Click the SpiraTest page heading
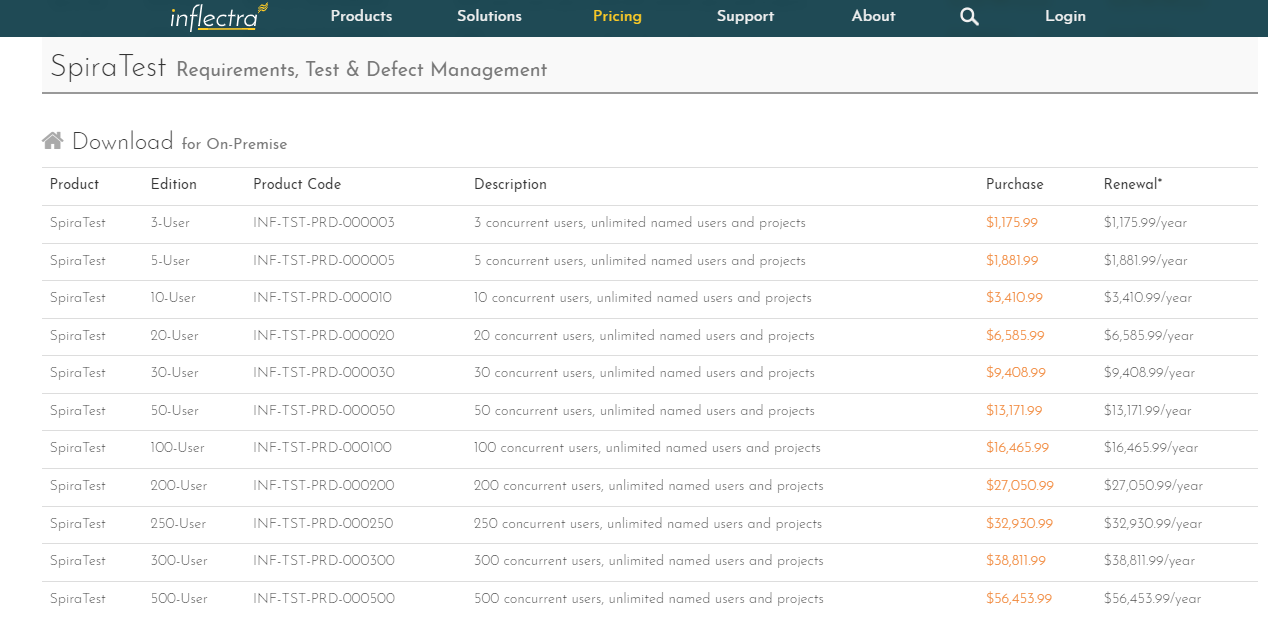Screen dimensions: 1268x634 (108, 67)
